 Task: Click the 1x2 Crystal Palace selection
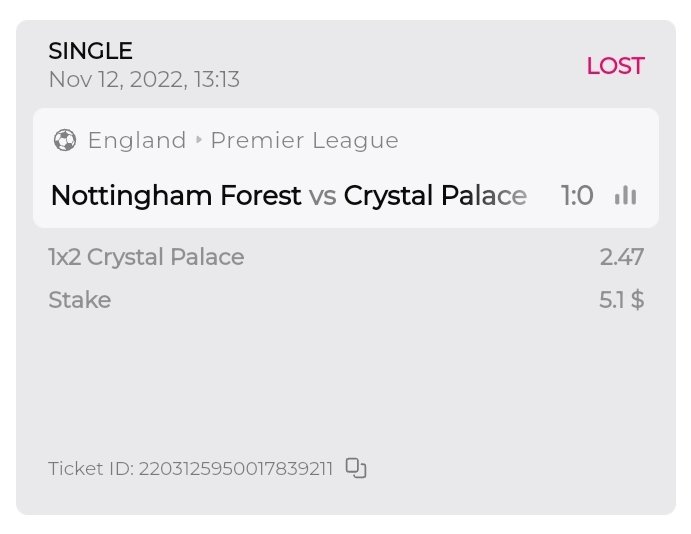pyautogui.click(x=146, y=257)
